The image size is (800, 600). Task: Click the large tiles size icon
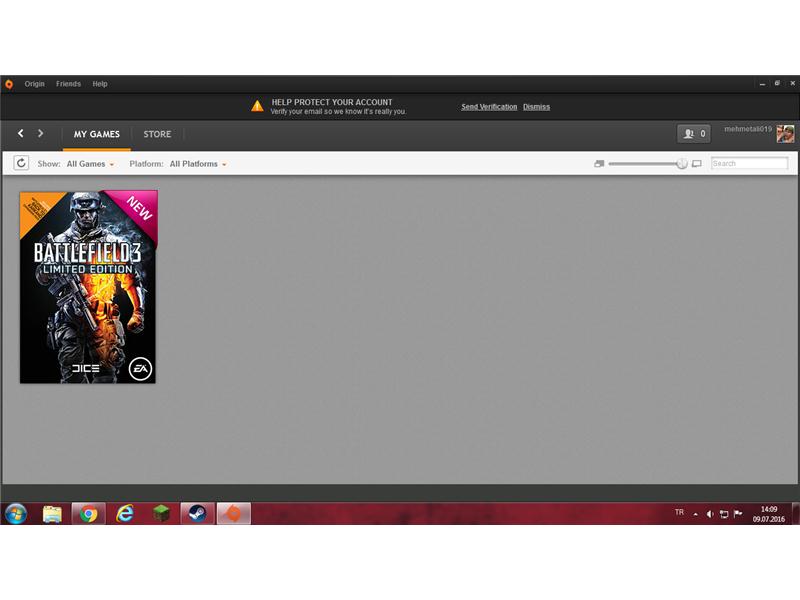click(x=696, y=164)
